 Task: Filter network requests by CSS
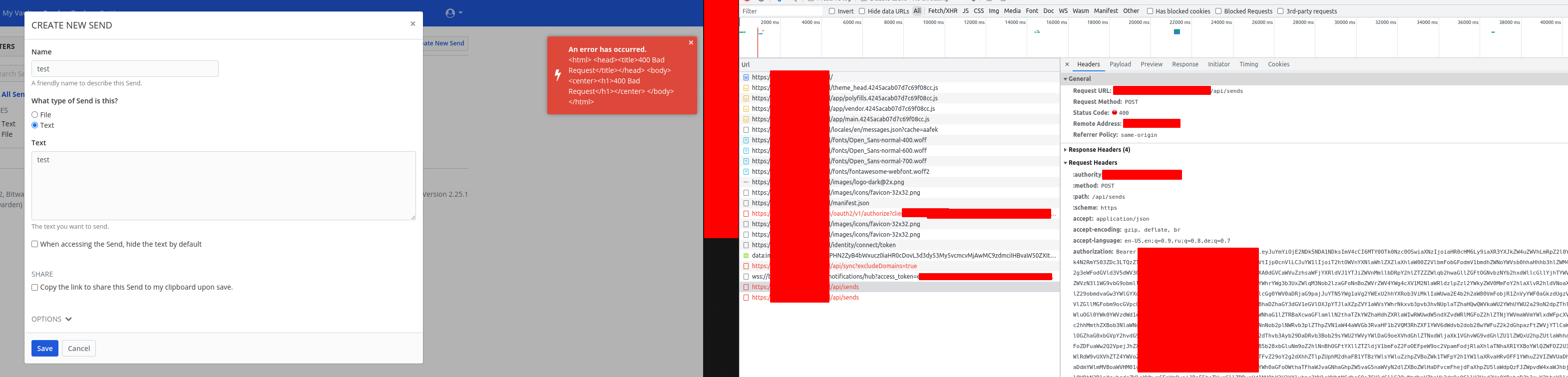979,11
